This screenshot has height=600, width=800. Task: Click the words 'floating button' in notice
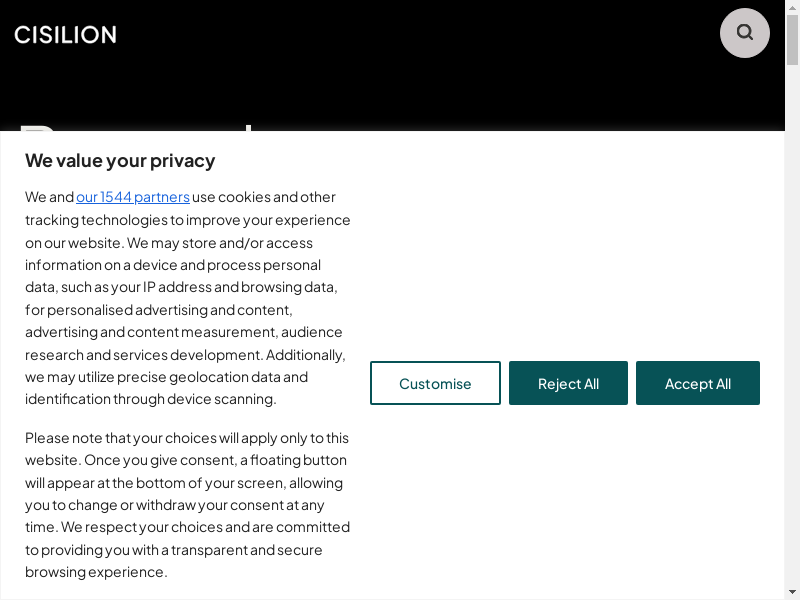coord(298,460)
